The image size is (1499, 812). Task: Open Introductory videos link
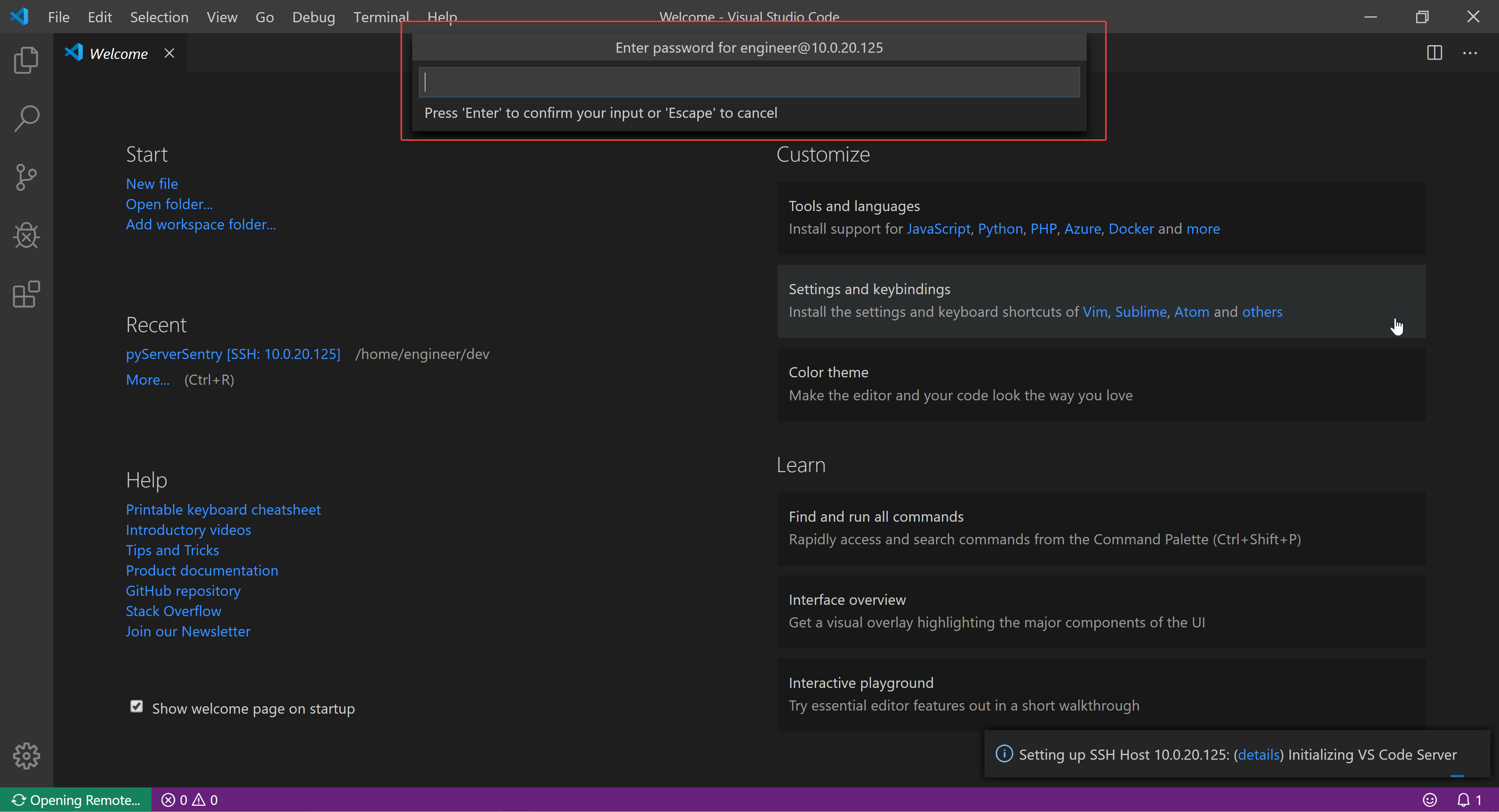pyautogui.click(x=189, y=530)
